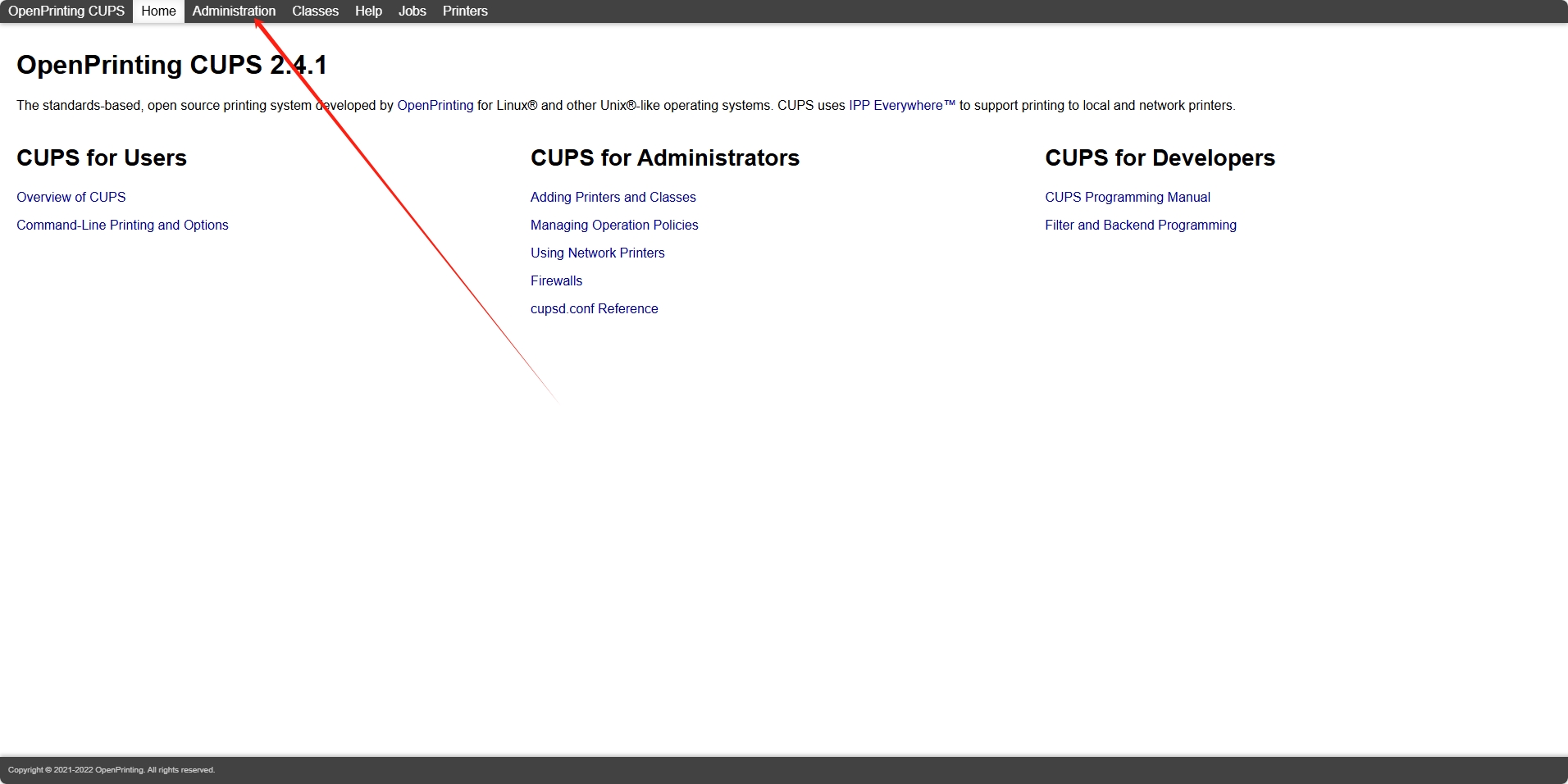The width and height of the screenshot is (1568, 784).
Task: Click the CUPS for Administrators heading
Action: click(x=665, y=157)
